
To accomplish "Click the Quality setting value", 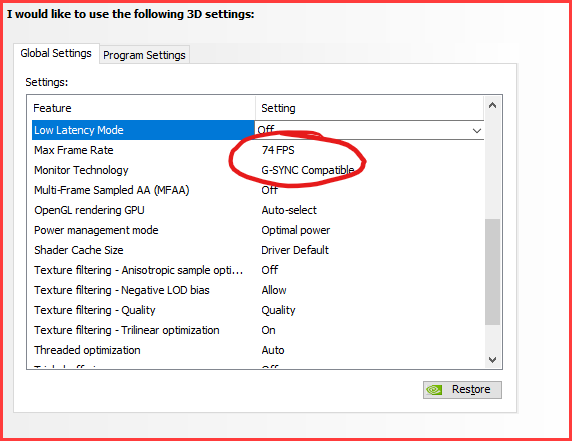I will 278,310.
